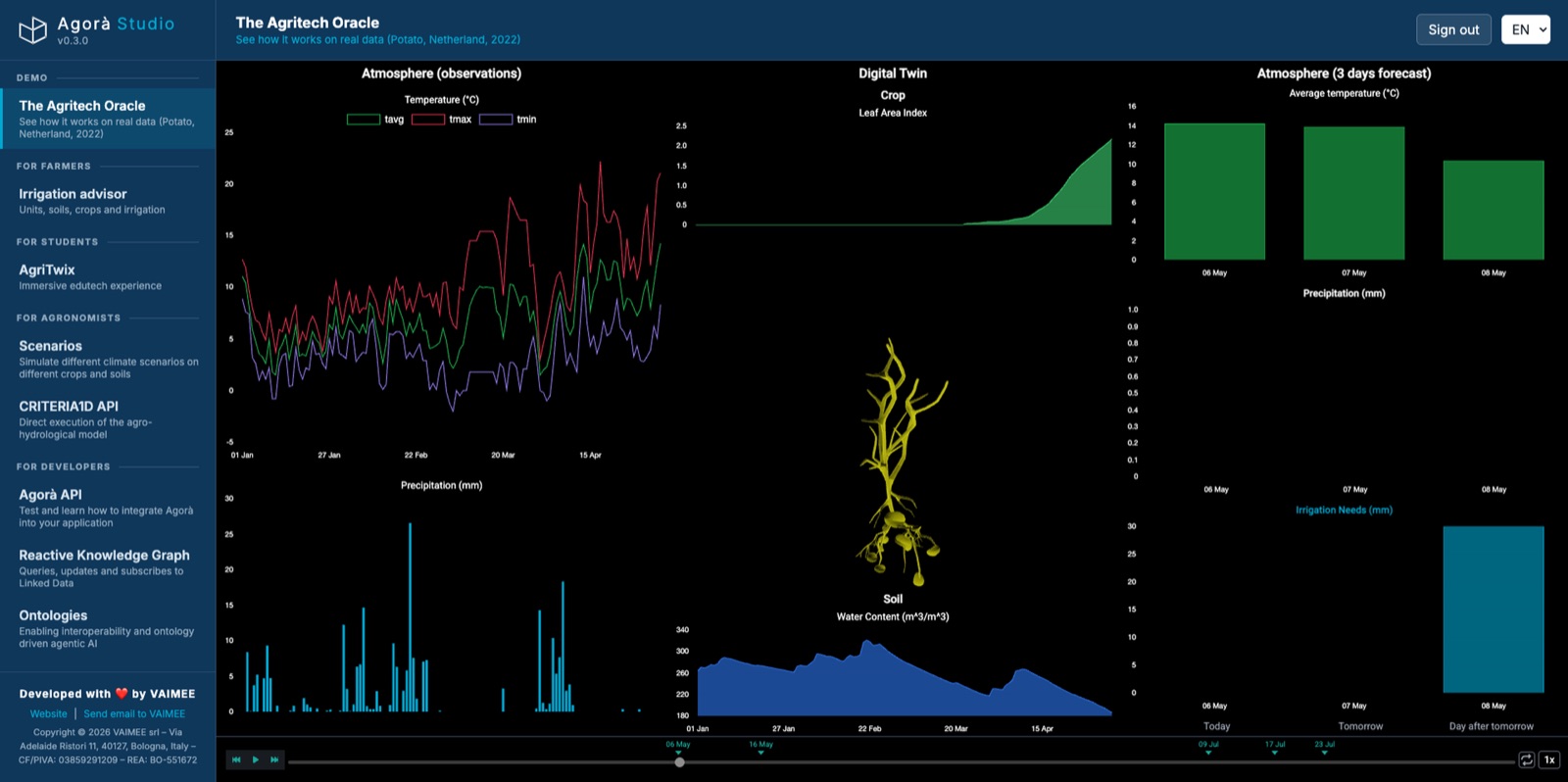Click the 07 May average temperature bar
1568x782 pixels.
(x=1353, y=193)
